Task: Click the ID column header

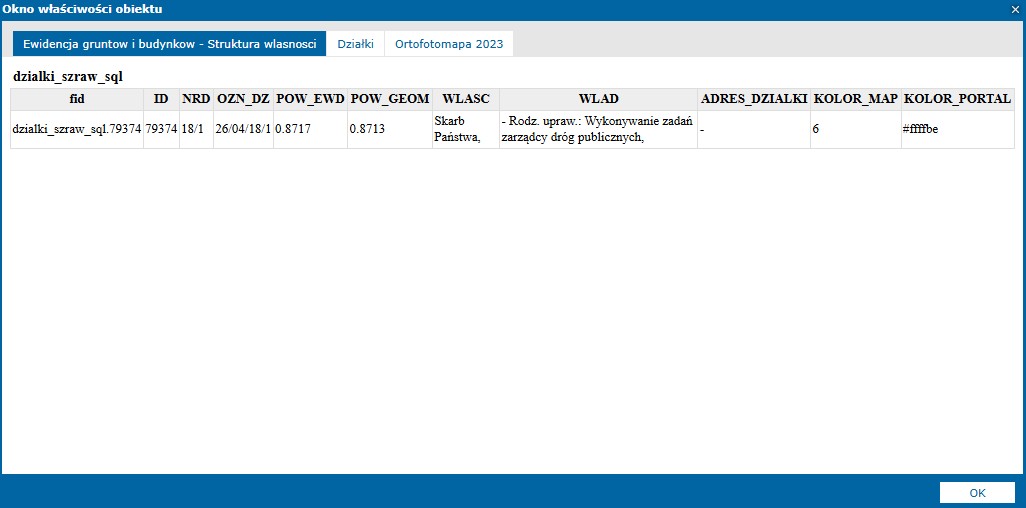Action: coord(160,99)
